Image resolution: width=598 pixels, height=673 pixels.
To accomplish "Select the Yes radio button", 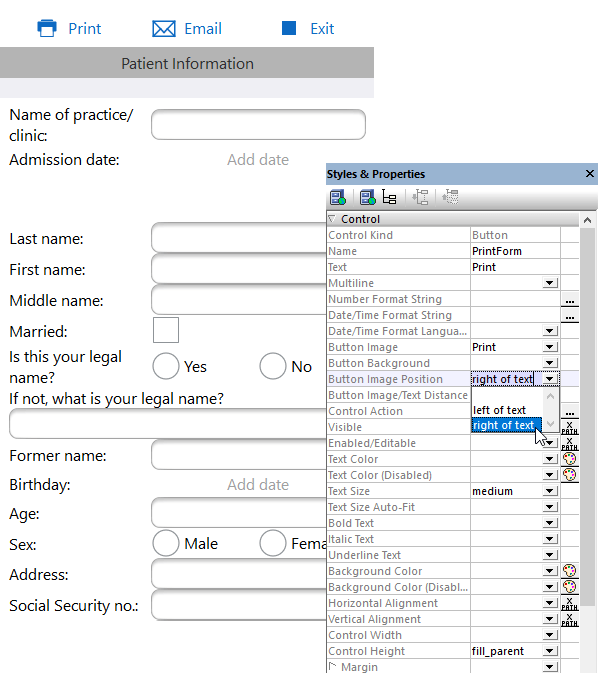I will click(x=166, y=366).
